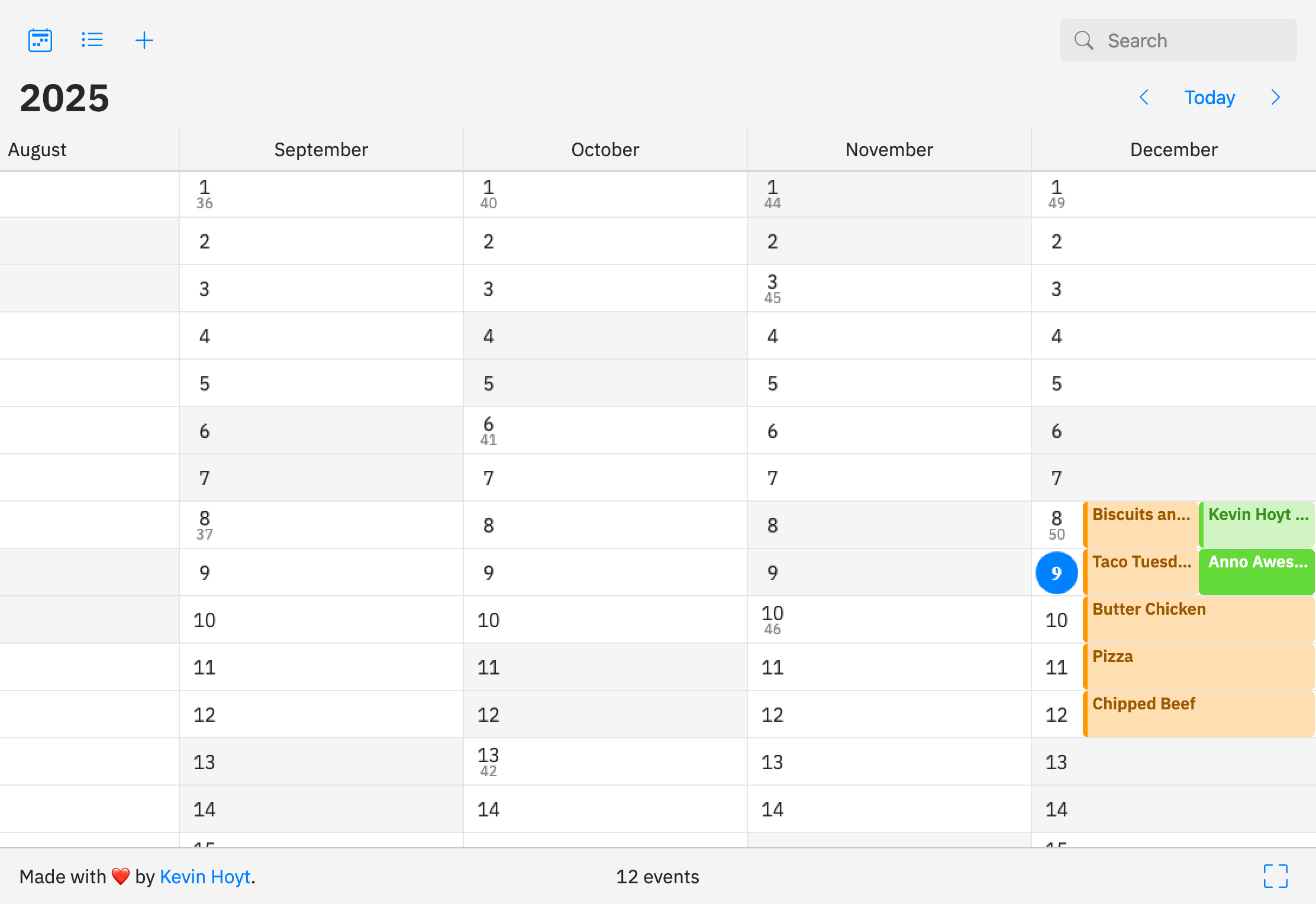Click the search magnifier icon

1083,40
